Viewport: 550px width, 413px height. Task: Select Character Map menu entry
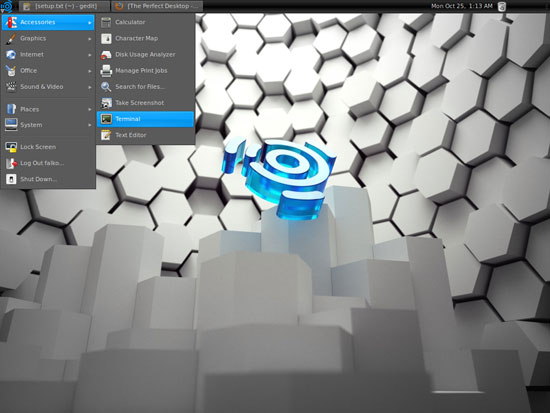click(x=145, y=38)
